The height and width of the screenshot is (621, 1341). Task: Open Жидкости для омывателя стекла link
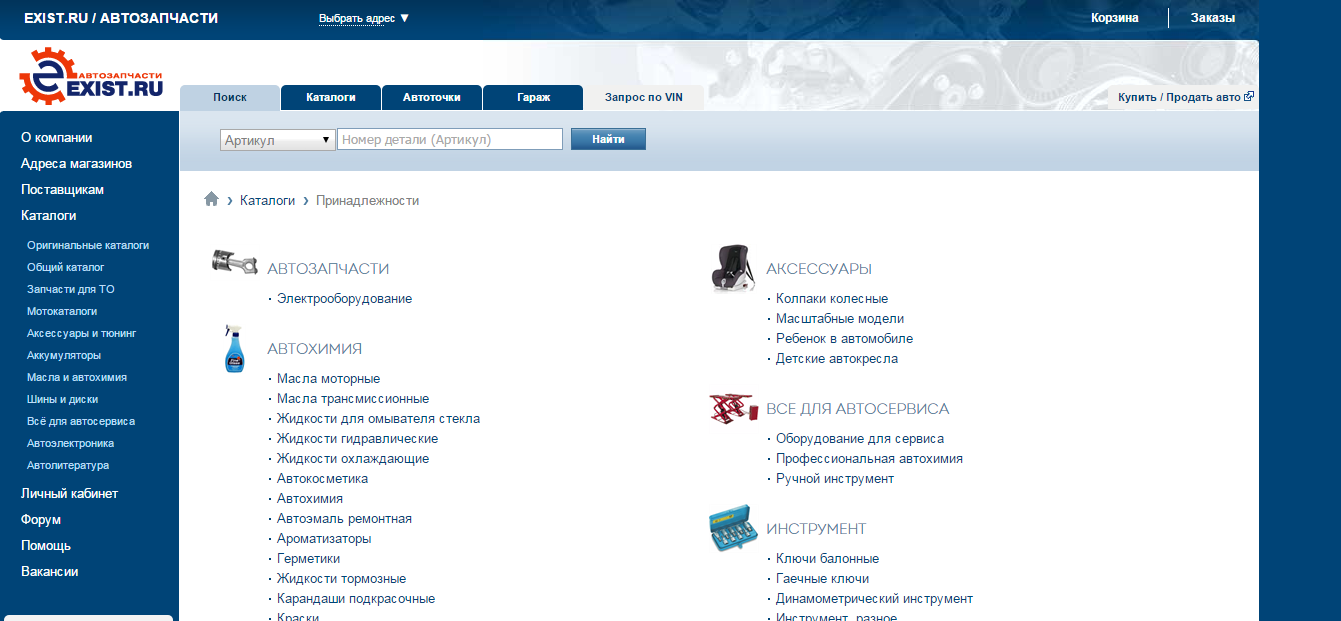tap(378, 418)
